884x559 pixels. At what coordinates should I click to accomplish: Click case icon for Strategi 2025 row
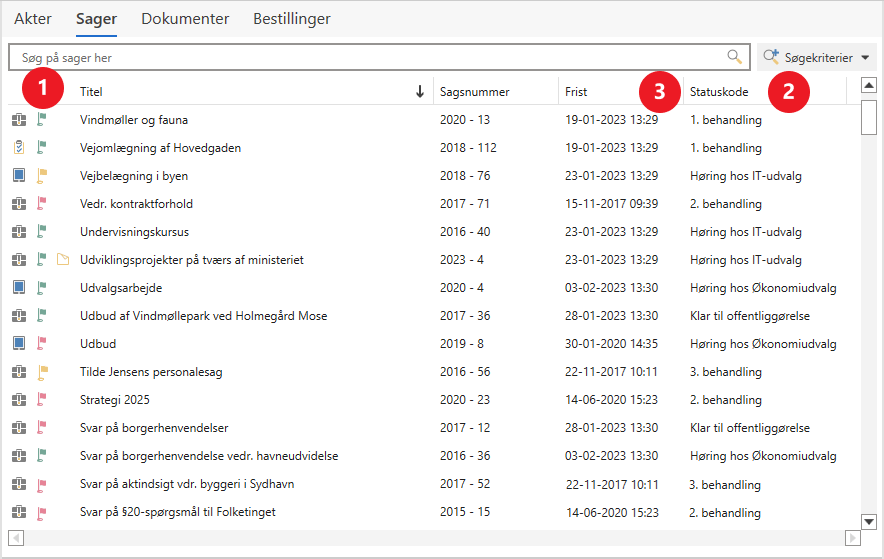point(18,400)
